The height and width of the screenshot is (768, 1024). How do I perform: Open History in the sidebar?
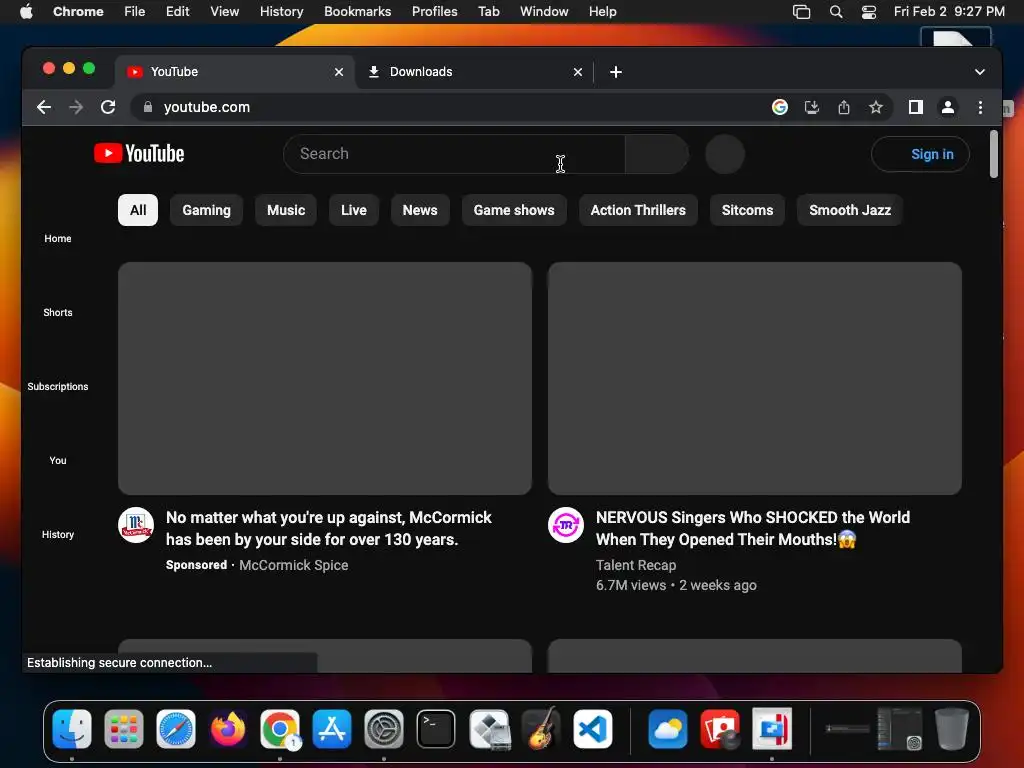coord(58,534)
